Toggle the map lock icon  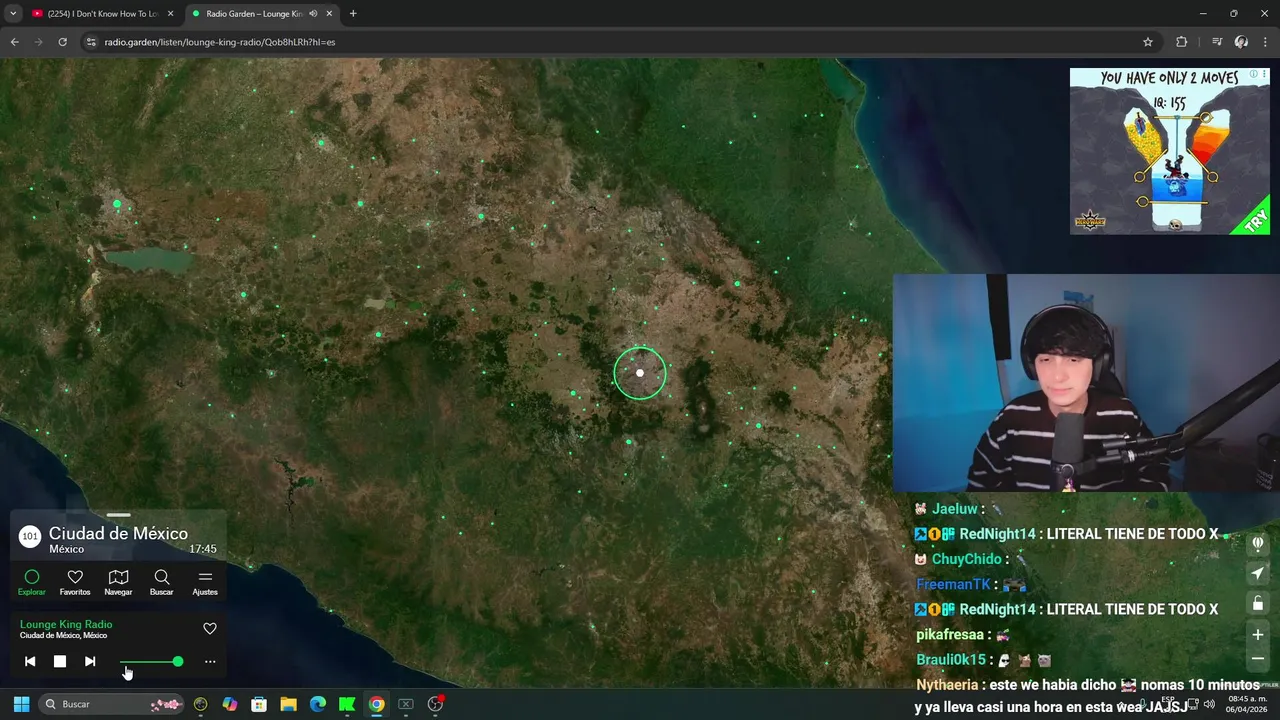[1258, 603]
